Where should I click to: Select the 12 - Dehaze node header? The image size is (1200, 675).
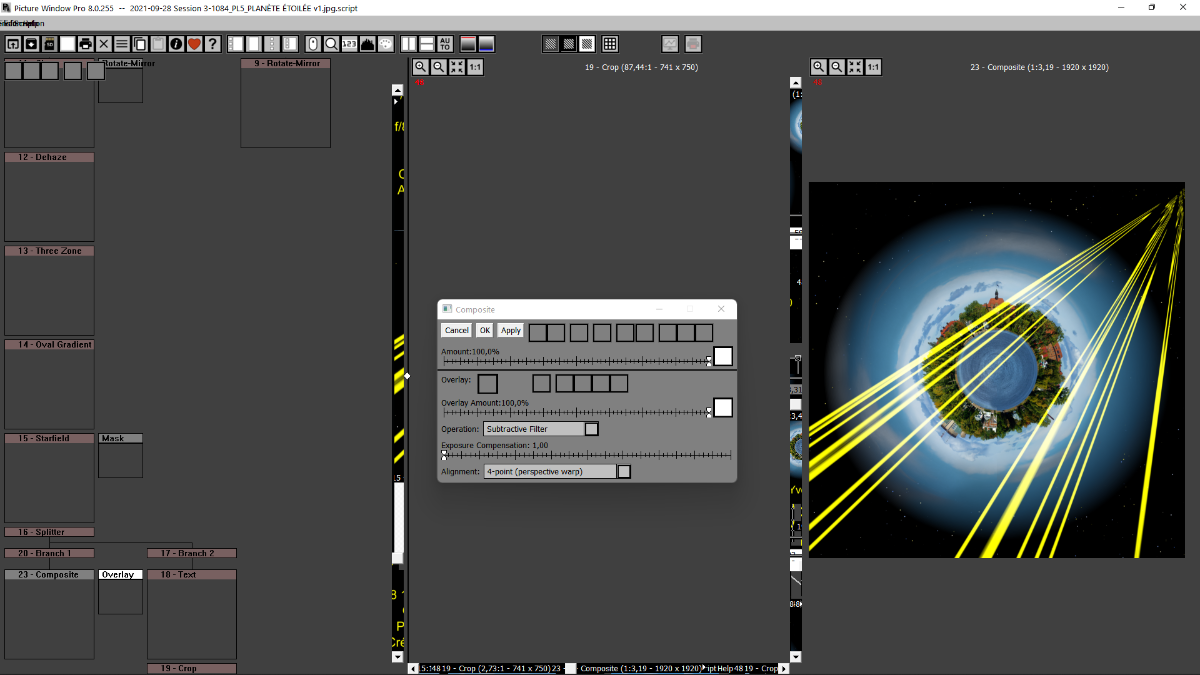pyautogui.click(x=50, y=158)
